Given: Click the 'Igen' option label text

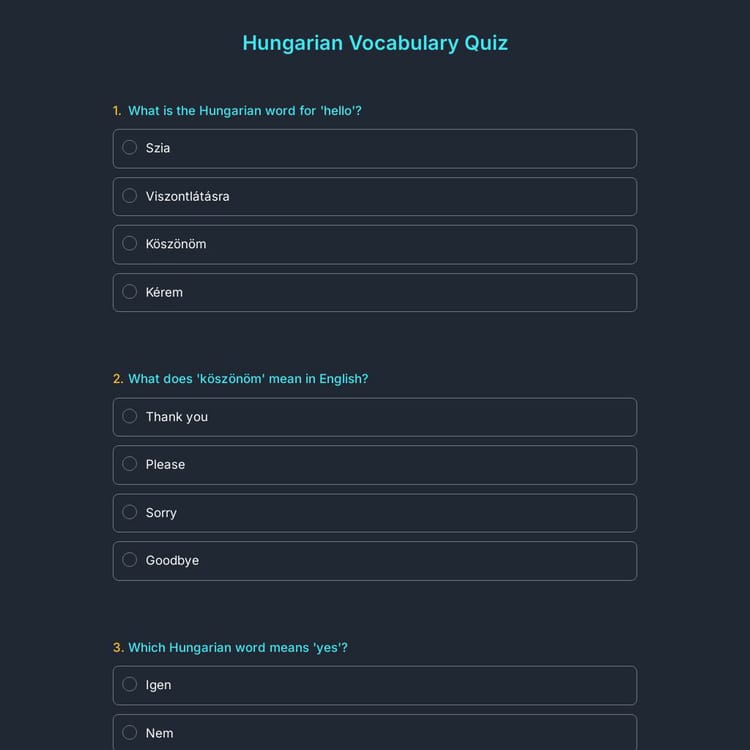Looking at the screenshot, I should [x=158, y=685].
